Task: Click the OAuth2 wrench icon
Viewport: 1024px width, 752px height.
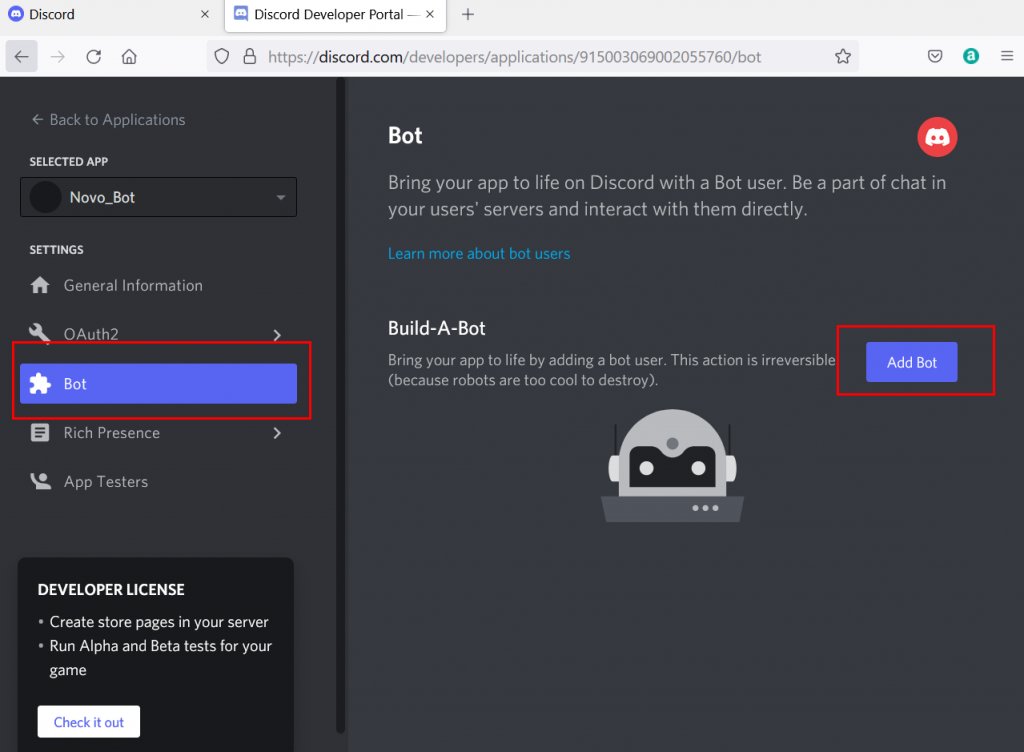Action: [40, 333]
